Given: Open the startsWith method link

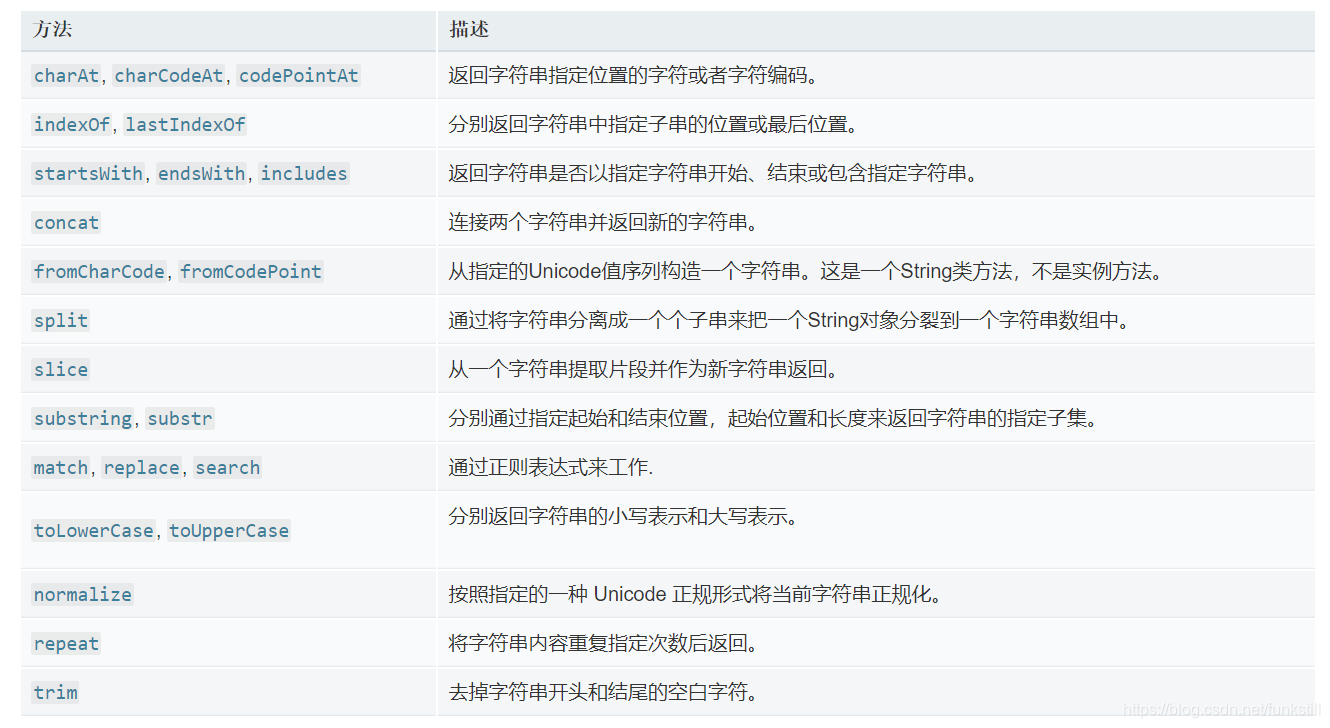Looking at the screenshot, I should [x=89, y=174].
